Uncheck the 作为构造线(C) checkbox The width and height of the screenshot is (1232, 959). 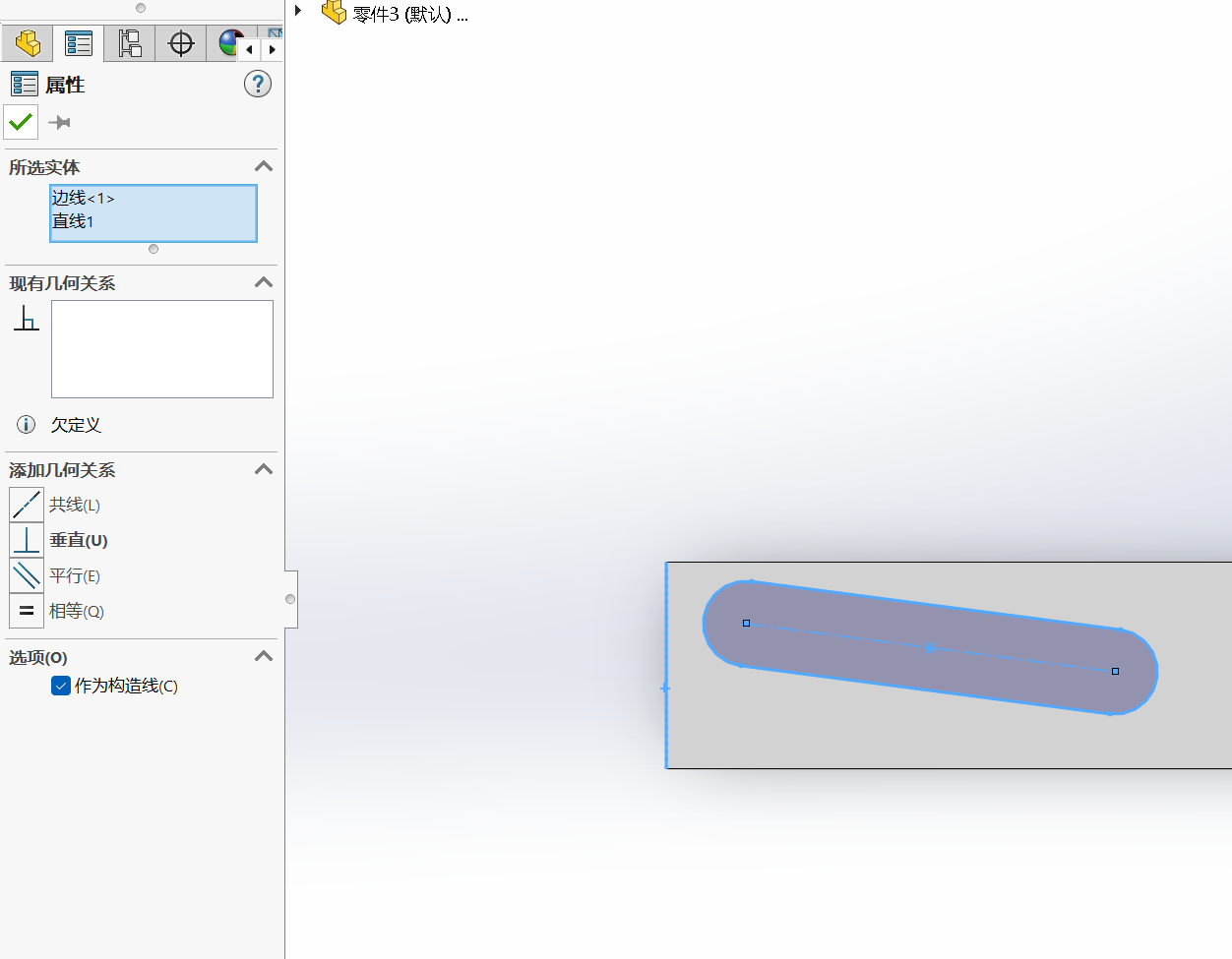coord(61,686)
